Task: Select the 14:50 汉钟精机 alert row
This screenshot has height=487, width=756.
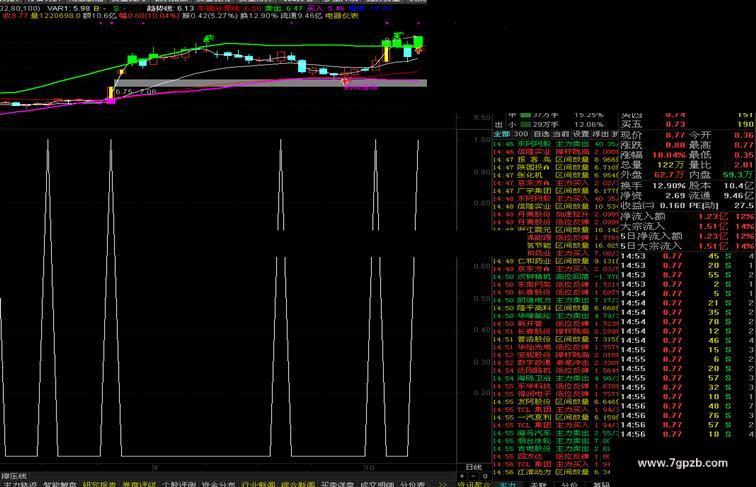Action: [x=555, y=277]
